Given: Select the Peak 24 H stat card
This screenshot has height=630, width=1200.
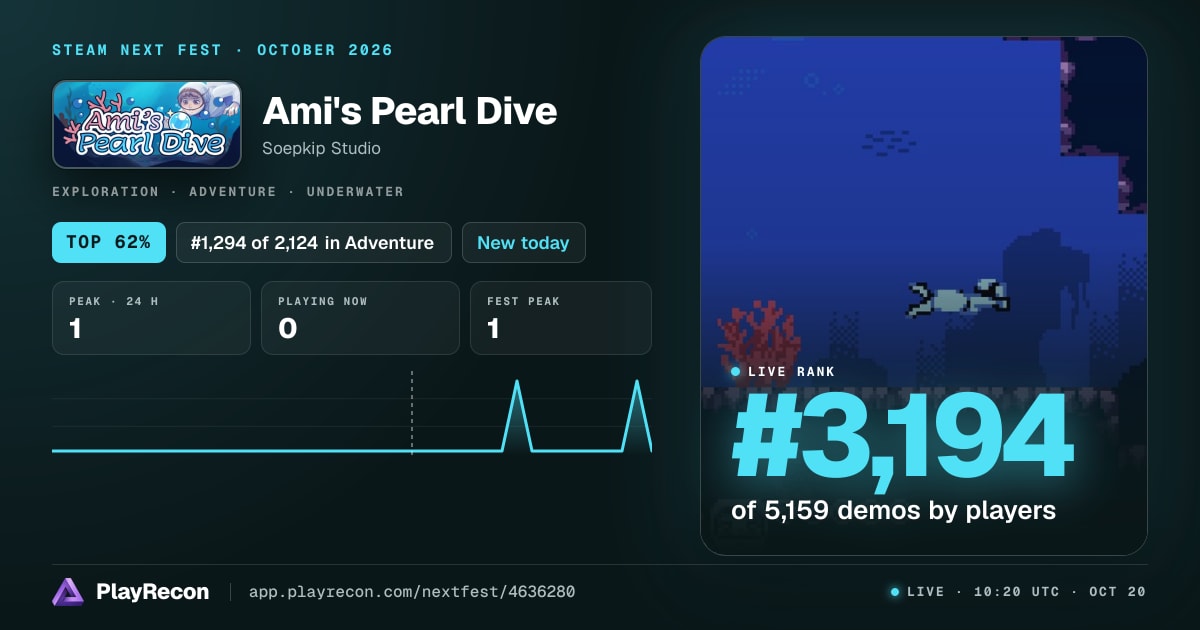Looking at the screenshot, I should tap(151, 318).
